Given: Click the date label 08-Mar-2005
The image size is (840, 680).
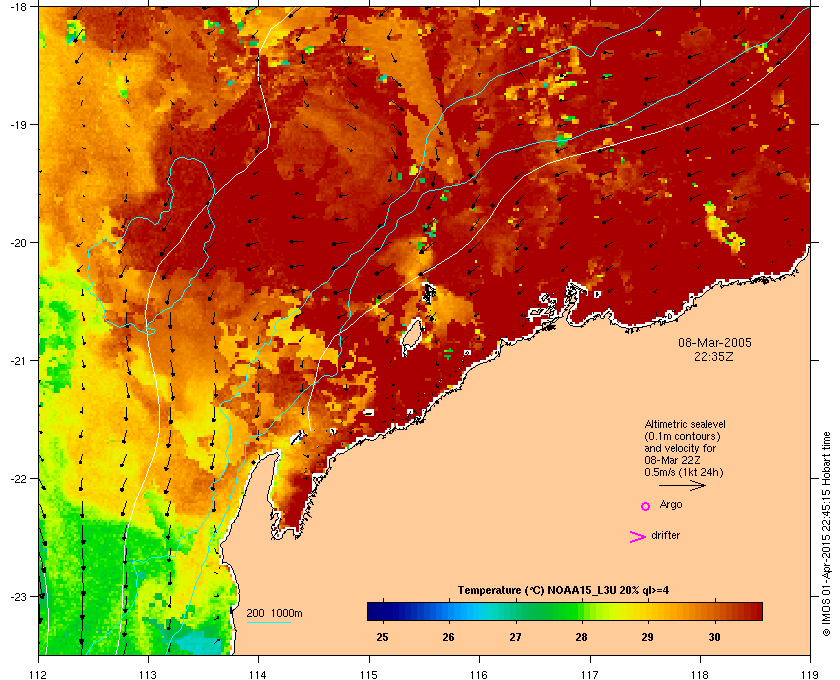Looking at the screenshot, I should click(x=715, y=342).
